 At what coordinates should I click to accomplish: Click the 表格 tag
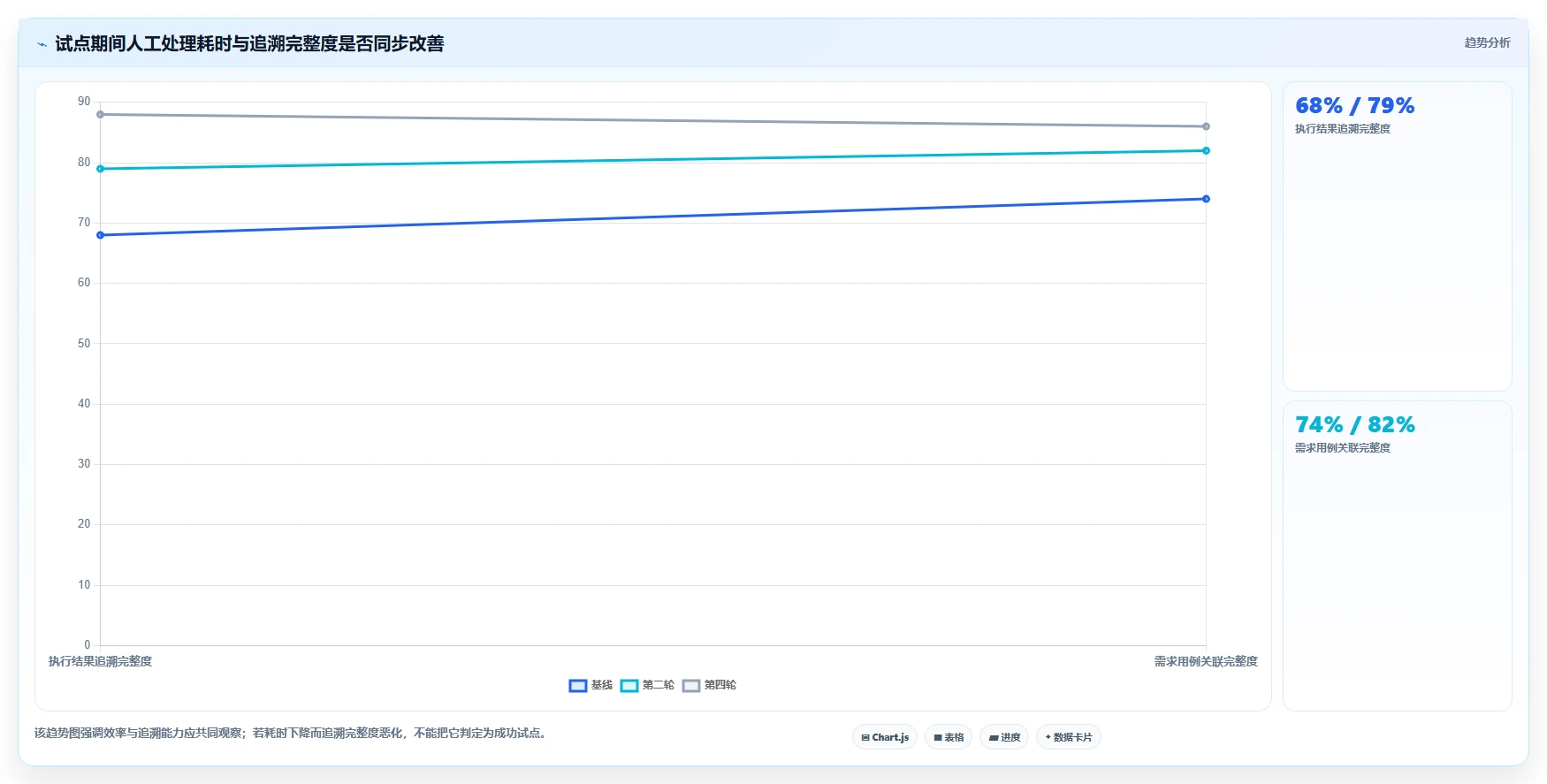(949, 737)
